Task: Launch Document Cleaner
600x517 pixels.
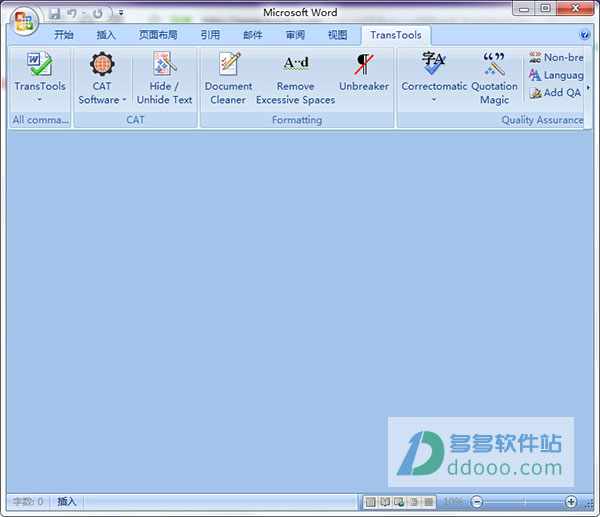Action: (x=228, y=78)
